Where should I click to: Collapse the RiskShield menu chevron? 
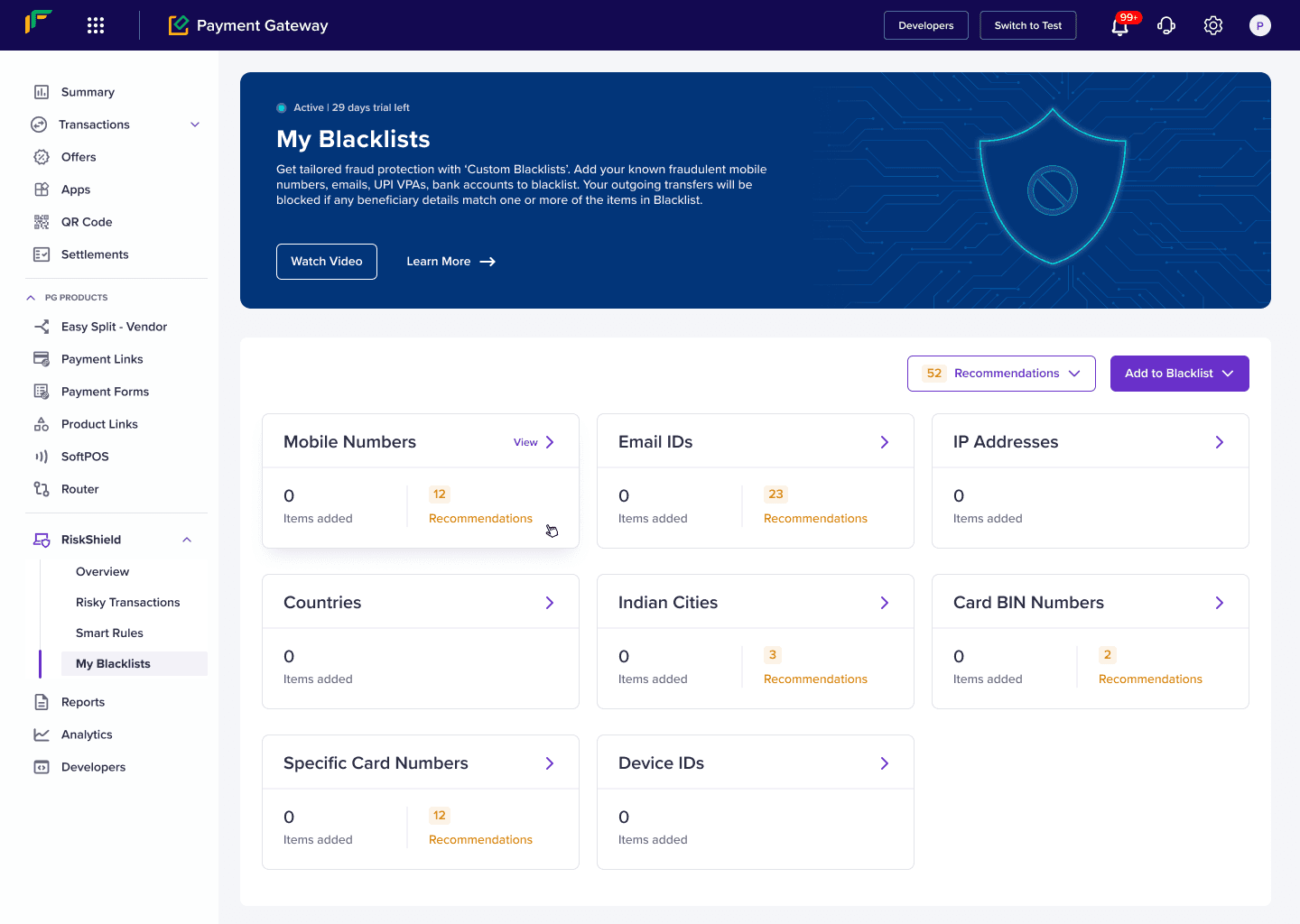(x=187, y=540)
